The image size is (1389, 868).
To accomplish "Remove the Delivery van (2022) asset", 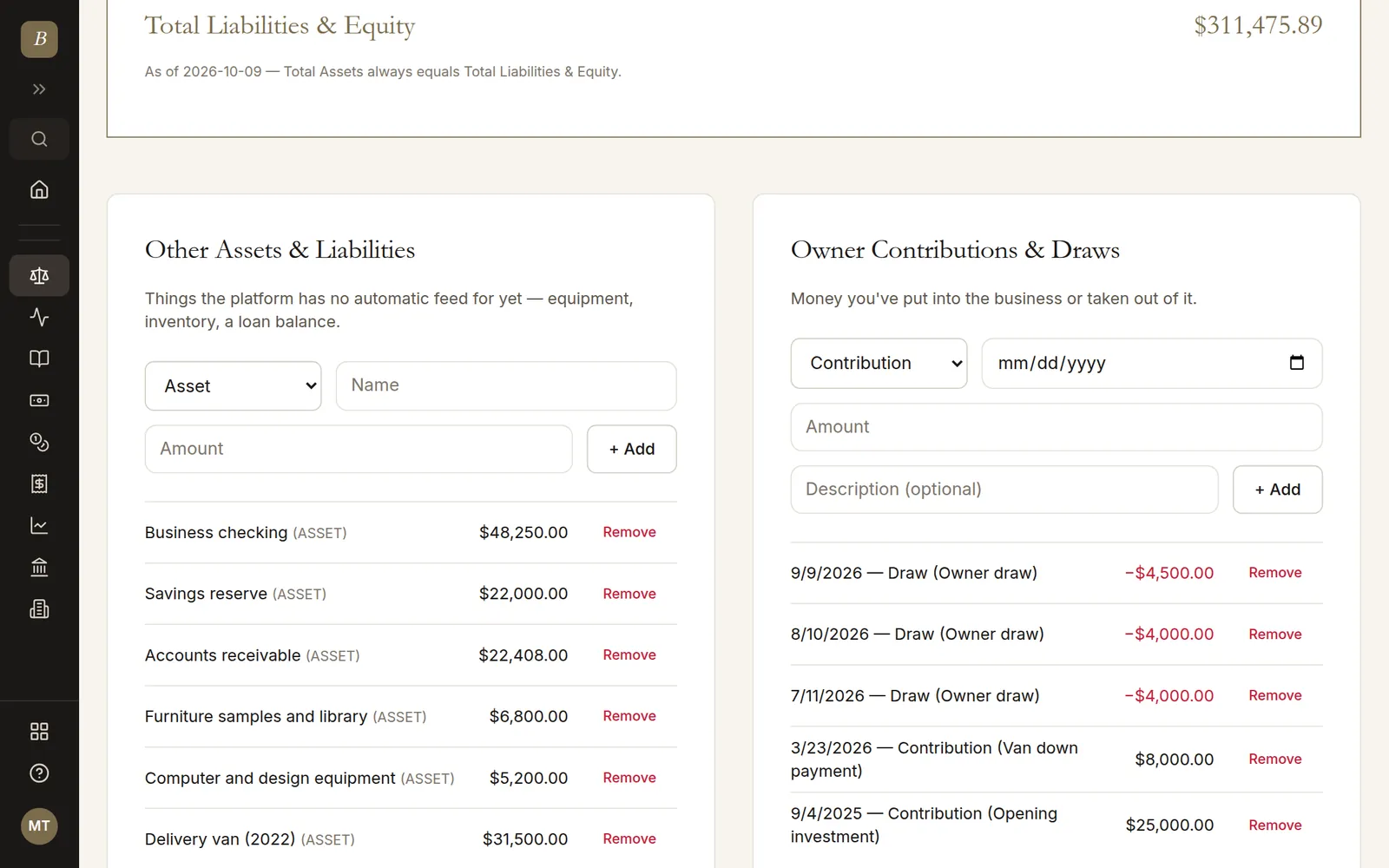I will 629,839.
